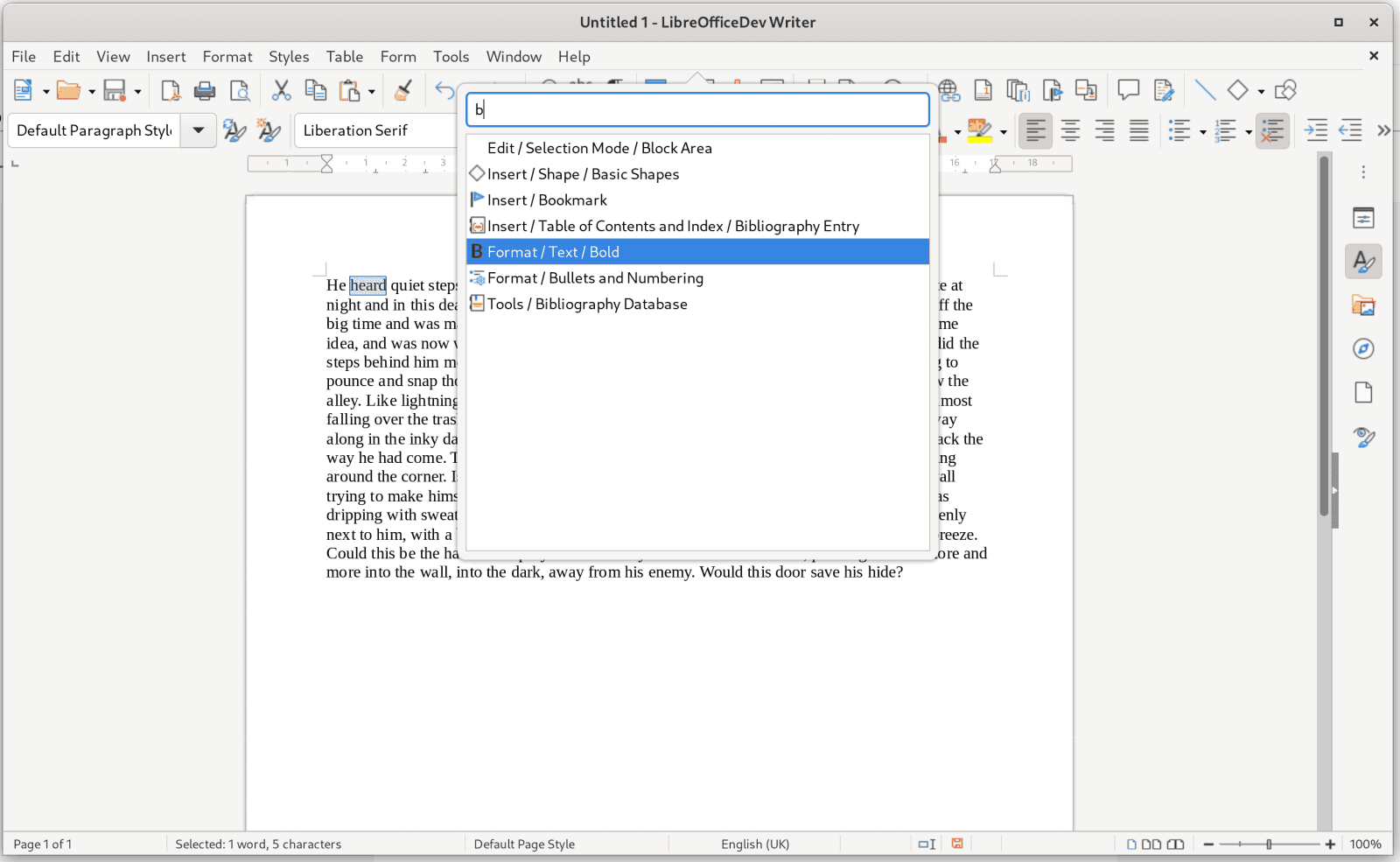Viewport: 1400px width, 862px height.
Task: Open the Gallery panel in the sidebar
Action: [1363, 305]
